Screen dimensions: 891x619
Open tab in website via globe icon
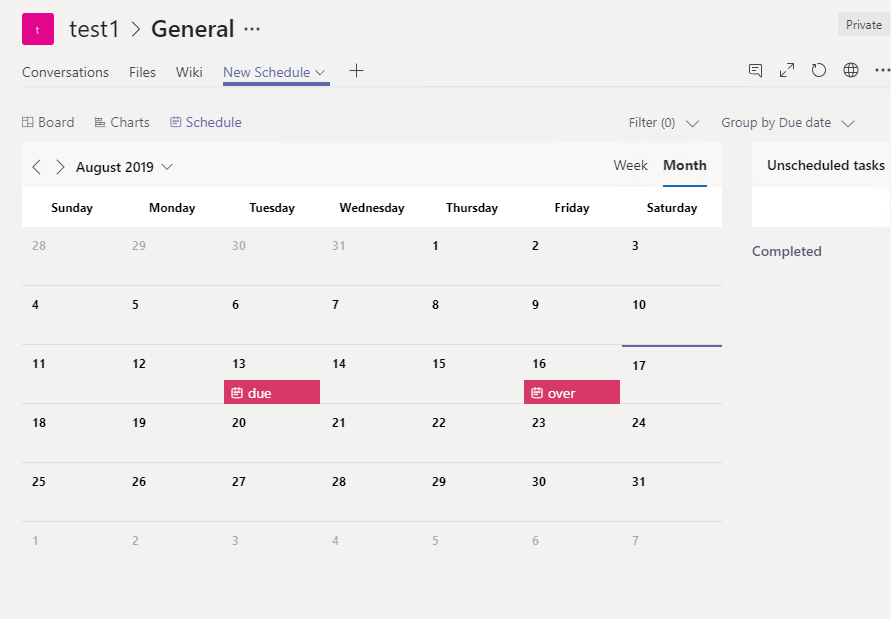coord(851,70)
